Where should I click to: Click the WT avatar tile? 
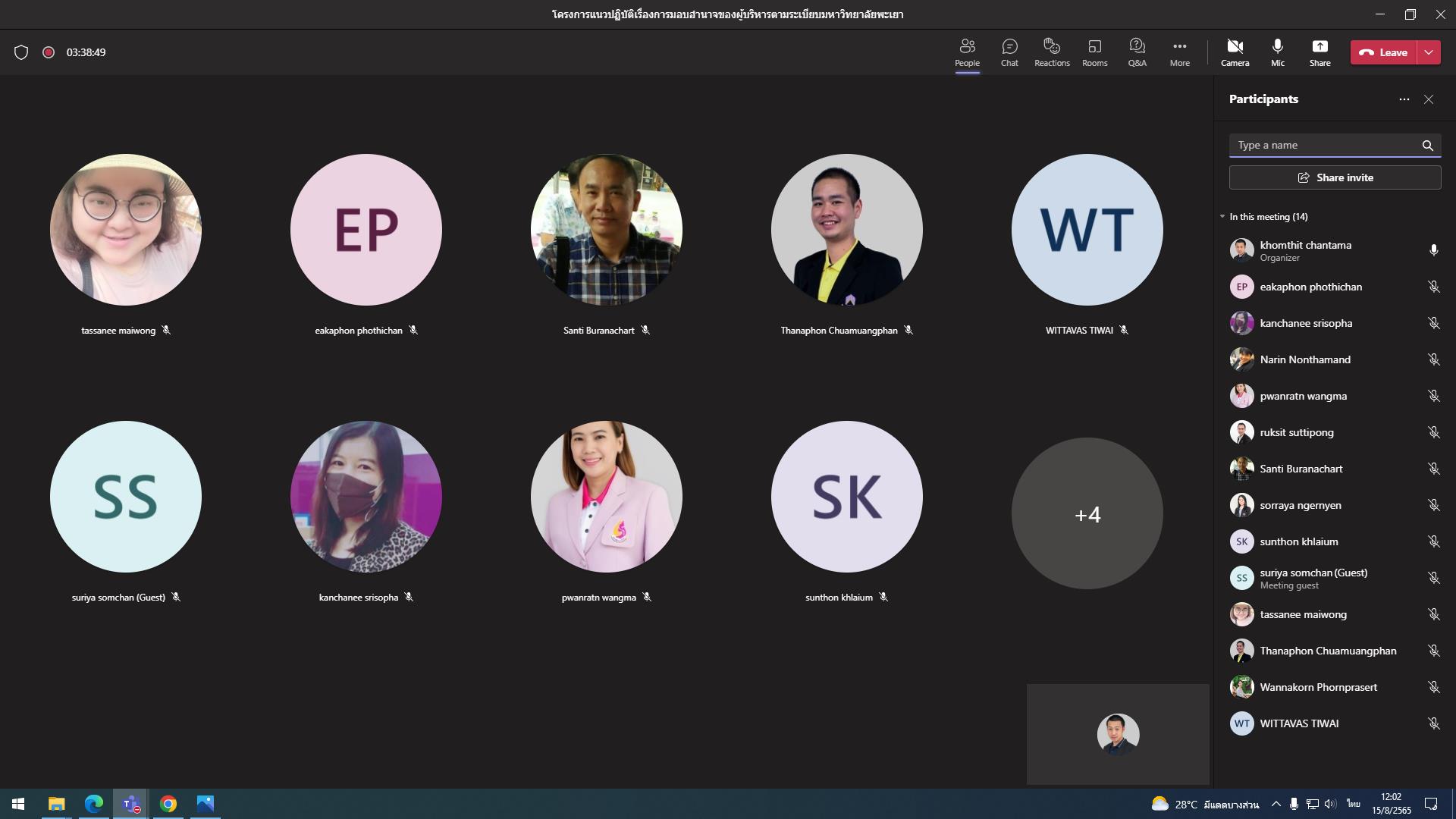point(1087,230)
